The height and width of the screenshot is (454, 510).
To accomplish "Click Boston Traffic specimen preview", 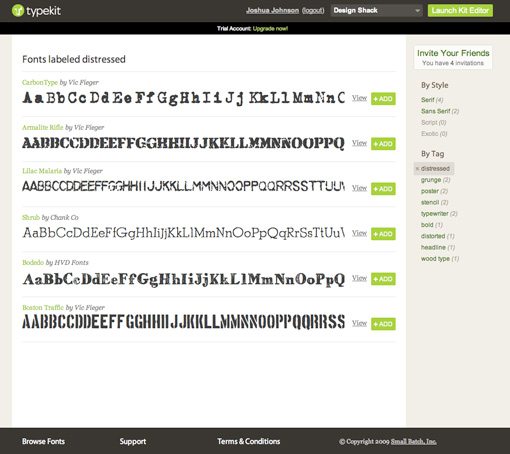I will click(183, 322).
